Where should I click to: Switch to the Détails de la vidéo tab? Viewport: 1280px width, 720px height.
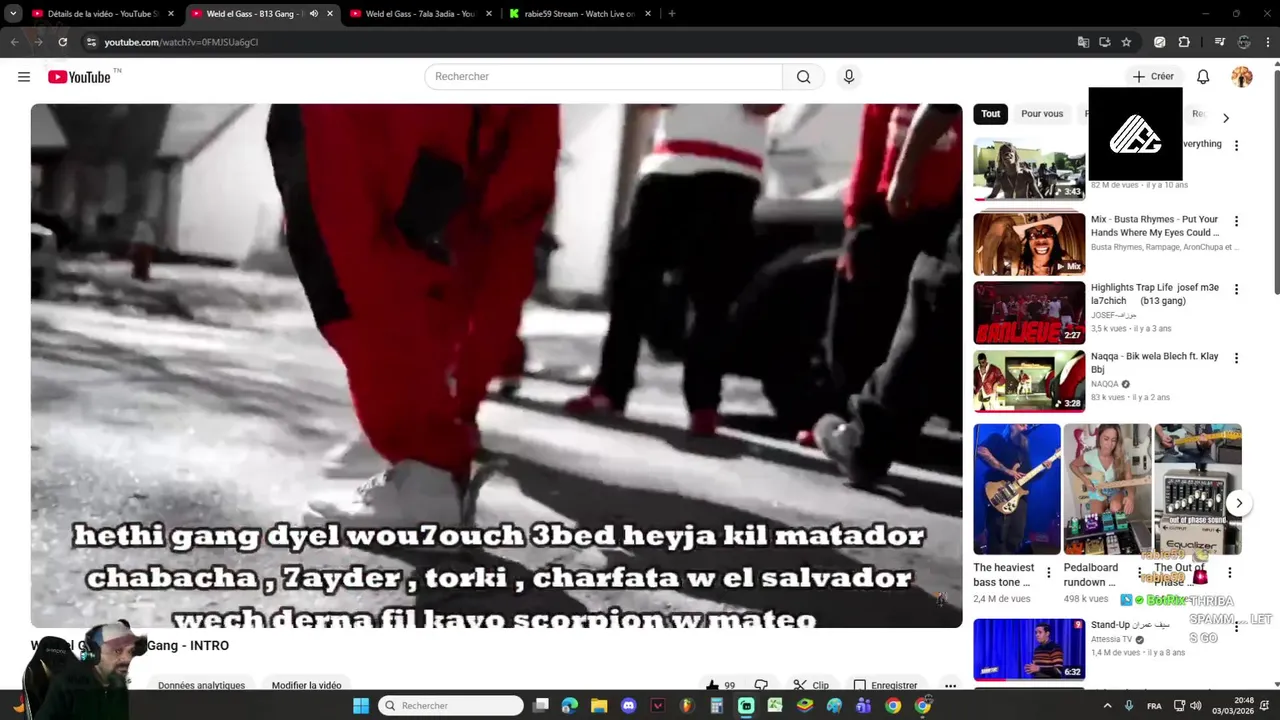(x=103, y=14)
